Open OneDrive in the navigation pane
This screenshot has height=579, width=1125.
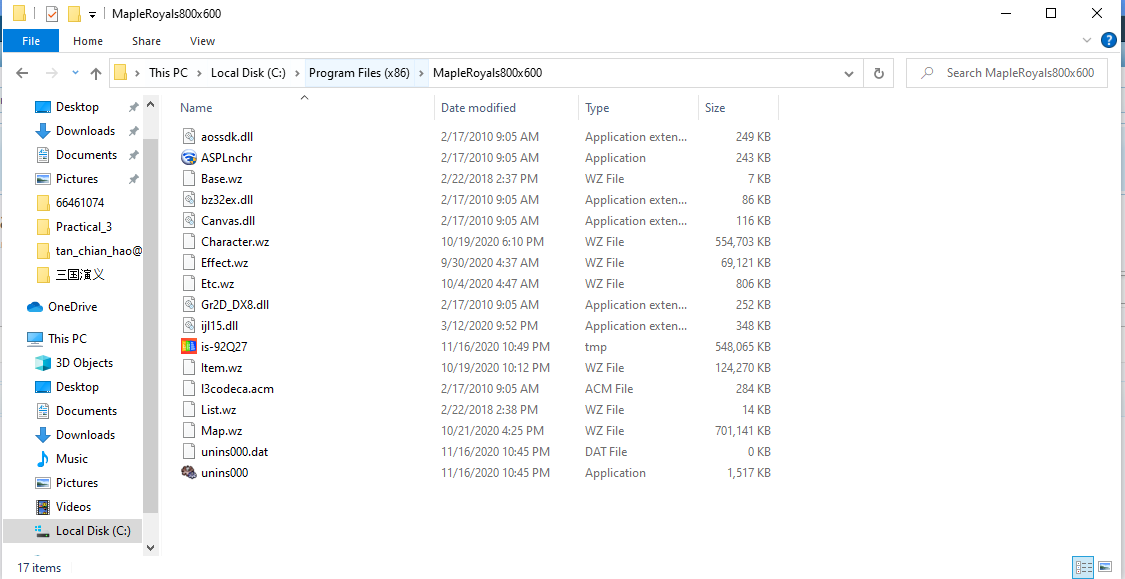[x=72, y=307]
